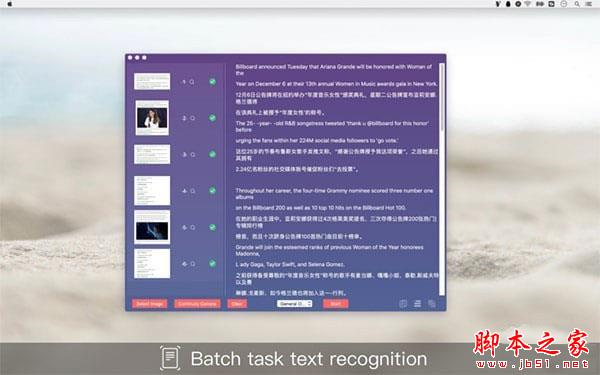Open the Apple menu in the menu bar
600x375 pixels.
pyautogui.click(x=10, y=4)
